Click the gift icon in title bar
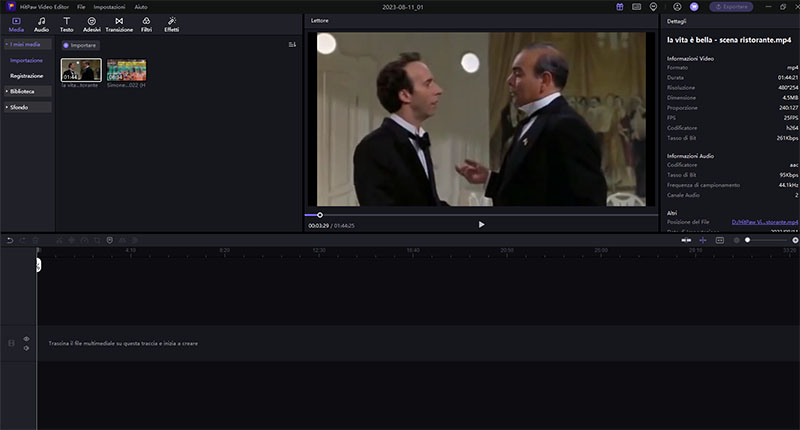 [x=620, y=6]
